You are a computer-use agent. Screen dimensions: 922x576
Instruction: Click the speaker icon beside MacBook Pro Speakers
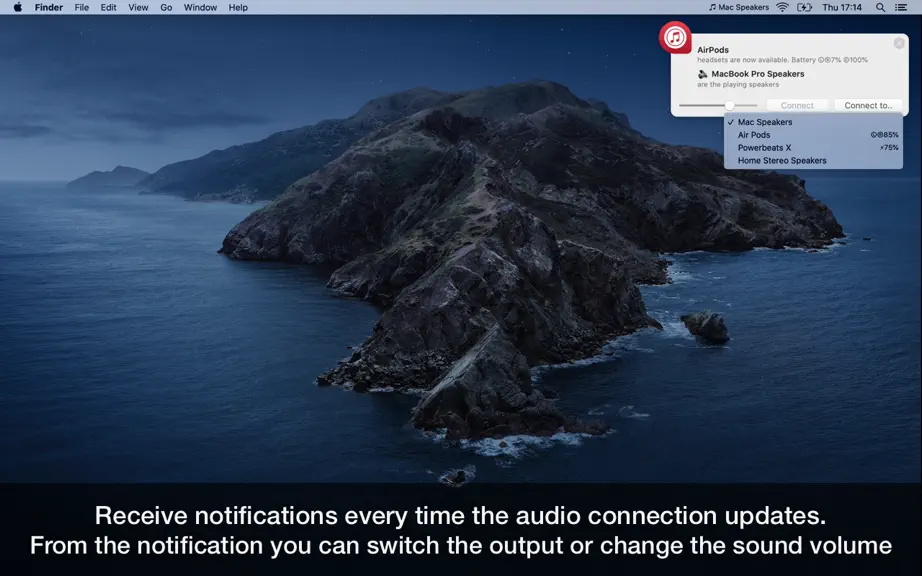703,74
